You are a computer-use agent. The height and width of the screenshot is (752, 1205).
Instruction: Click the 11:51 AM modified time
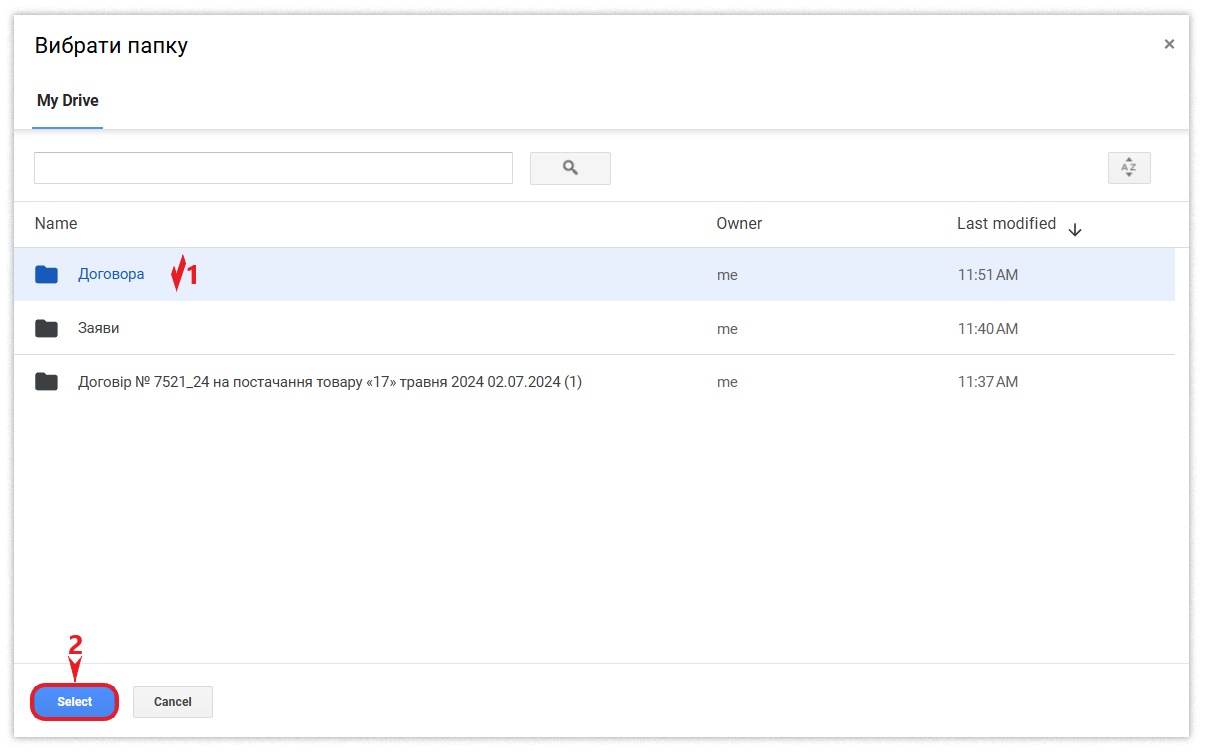tap(987, 275)
